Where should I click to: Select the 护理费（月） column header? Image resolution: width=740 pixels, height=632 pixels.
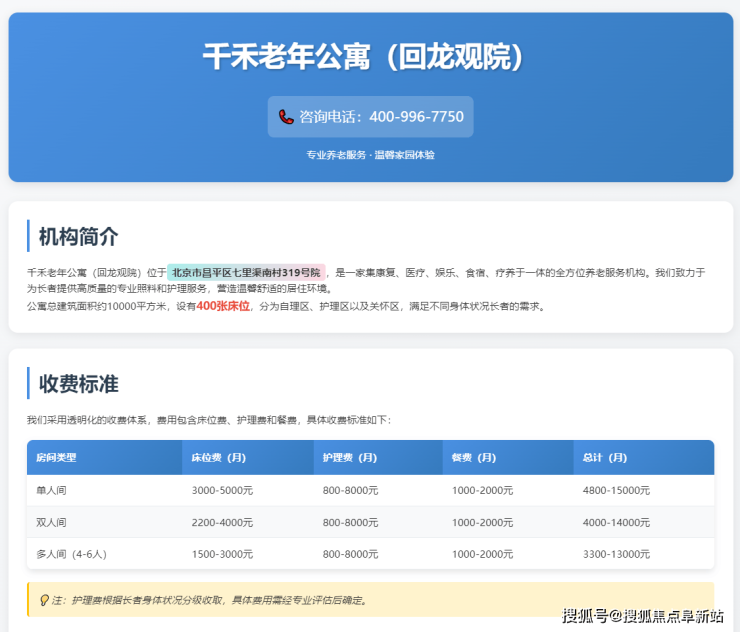(x=349, y=457)
